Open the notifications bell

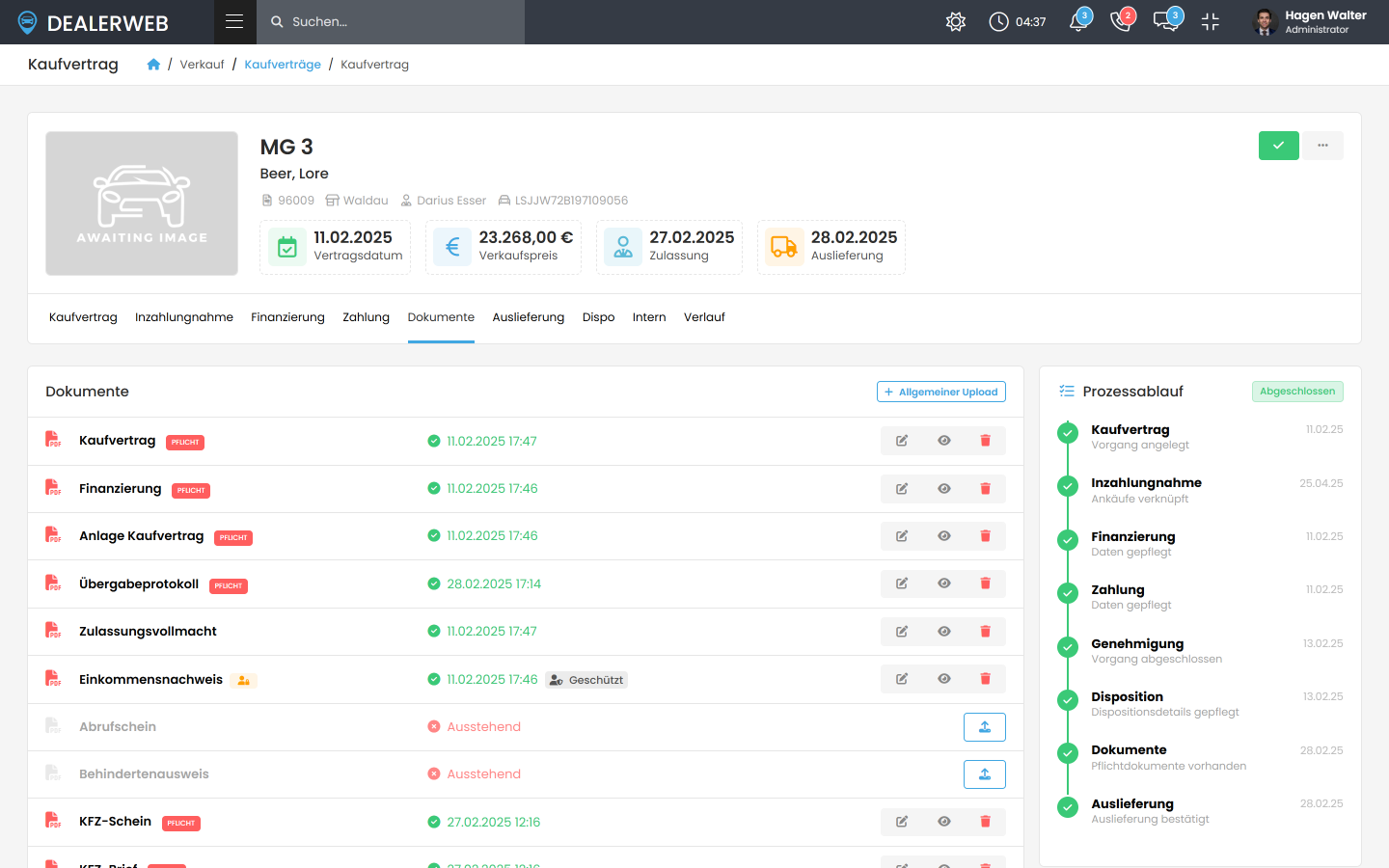pos(1079,21)
